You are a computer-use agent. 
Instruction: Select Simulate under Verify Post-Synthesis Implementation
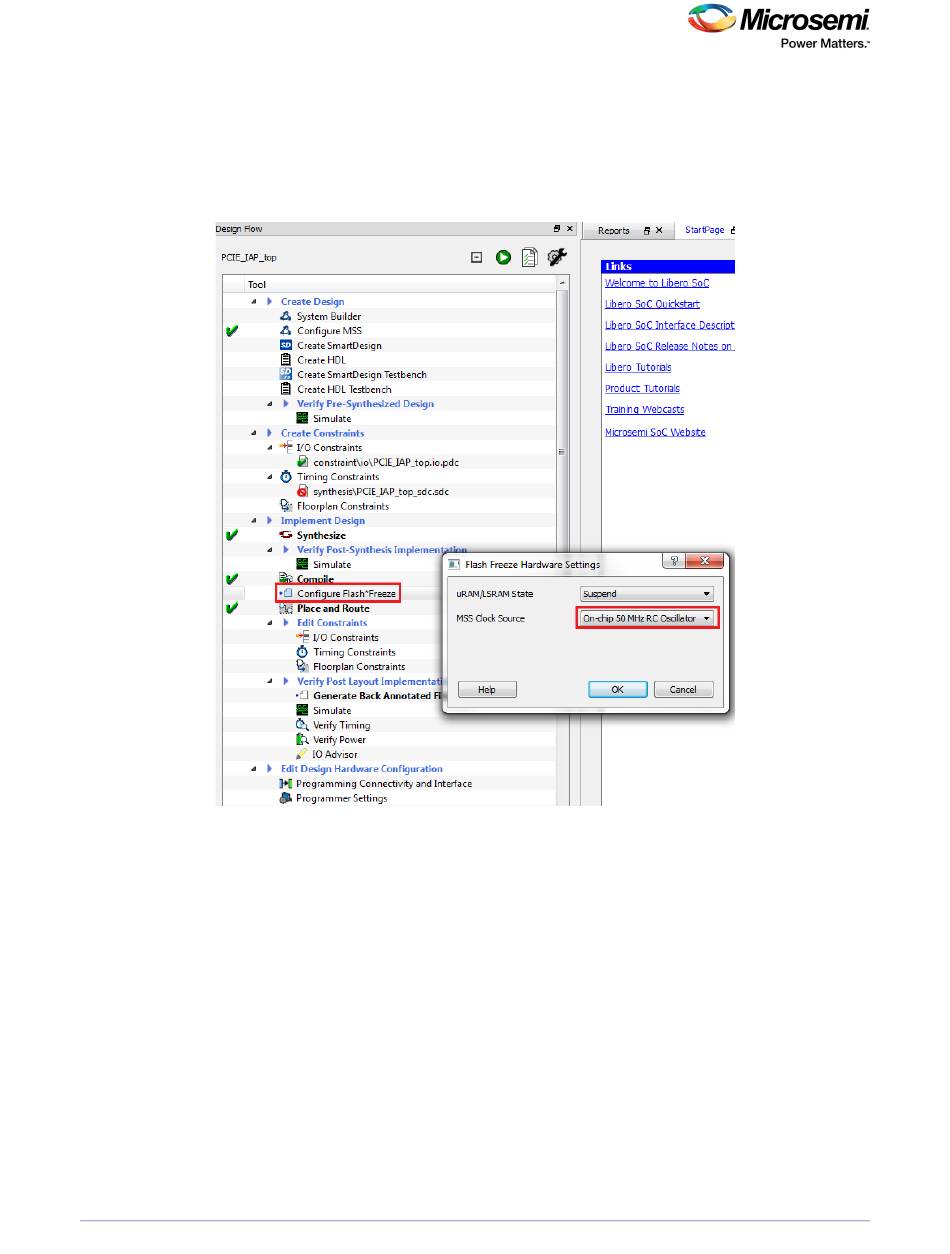332,565
